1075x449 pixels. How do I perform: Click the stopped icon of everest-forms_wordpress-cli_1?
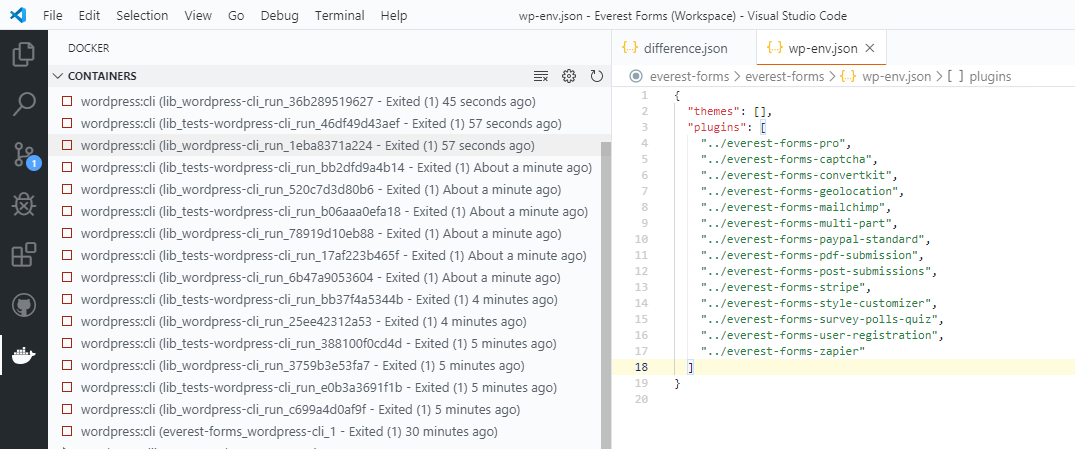(67, 431)
